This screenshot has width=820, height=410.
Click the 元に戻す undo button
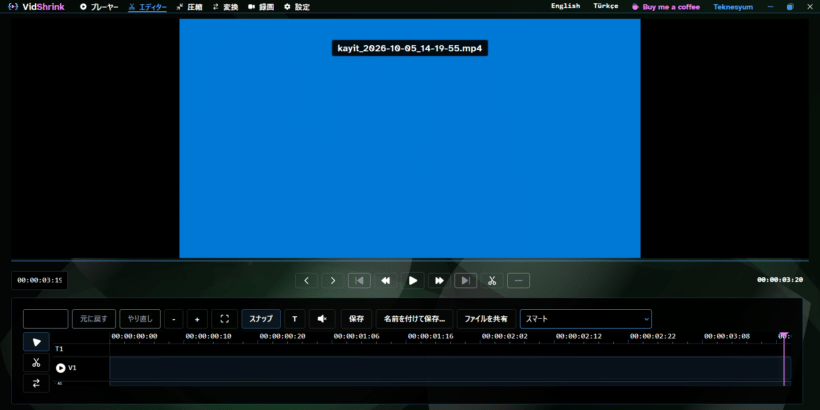click(x=94, y=319)
